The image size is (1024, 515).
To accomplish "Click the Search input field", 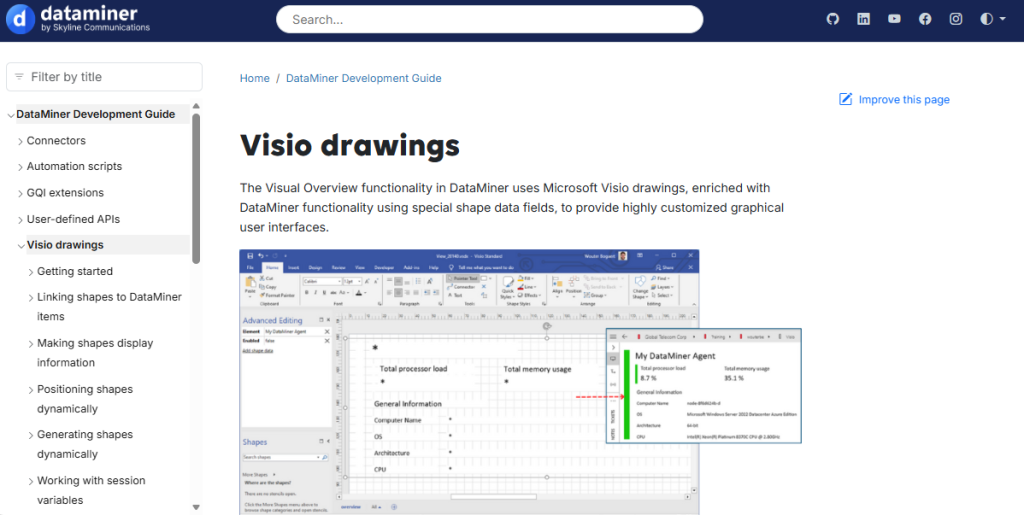I will [x=489, y=19].
